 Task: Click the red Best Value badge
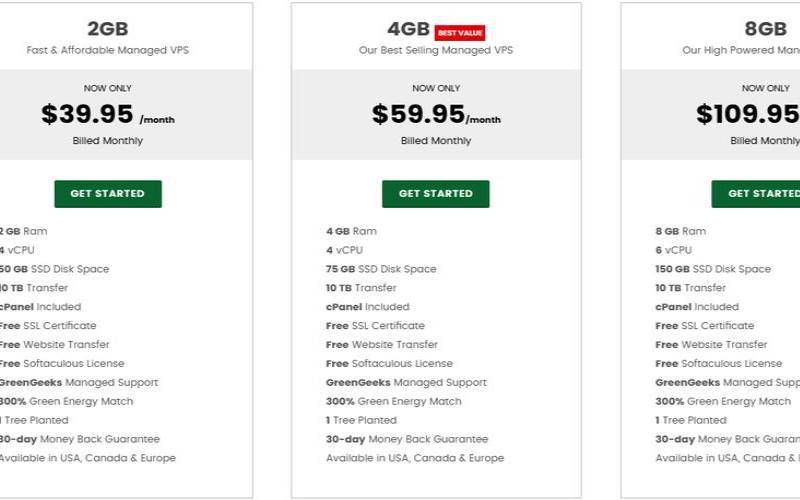[460, 33]
